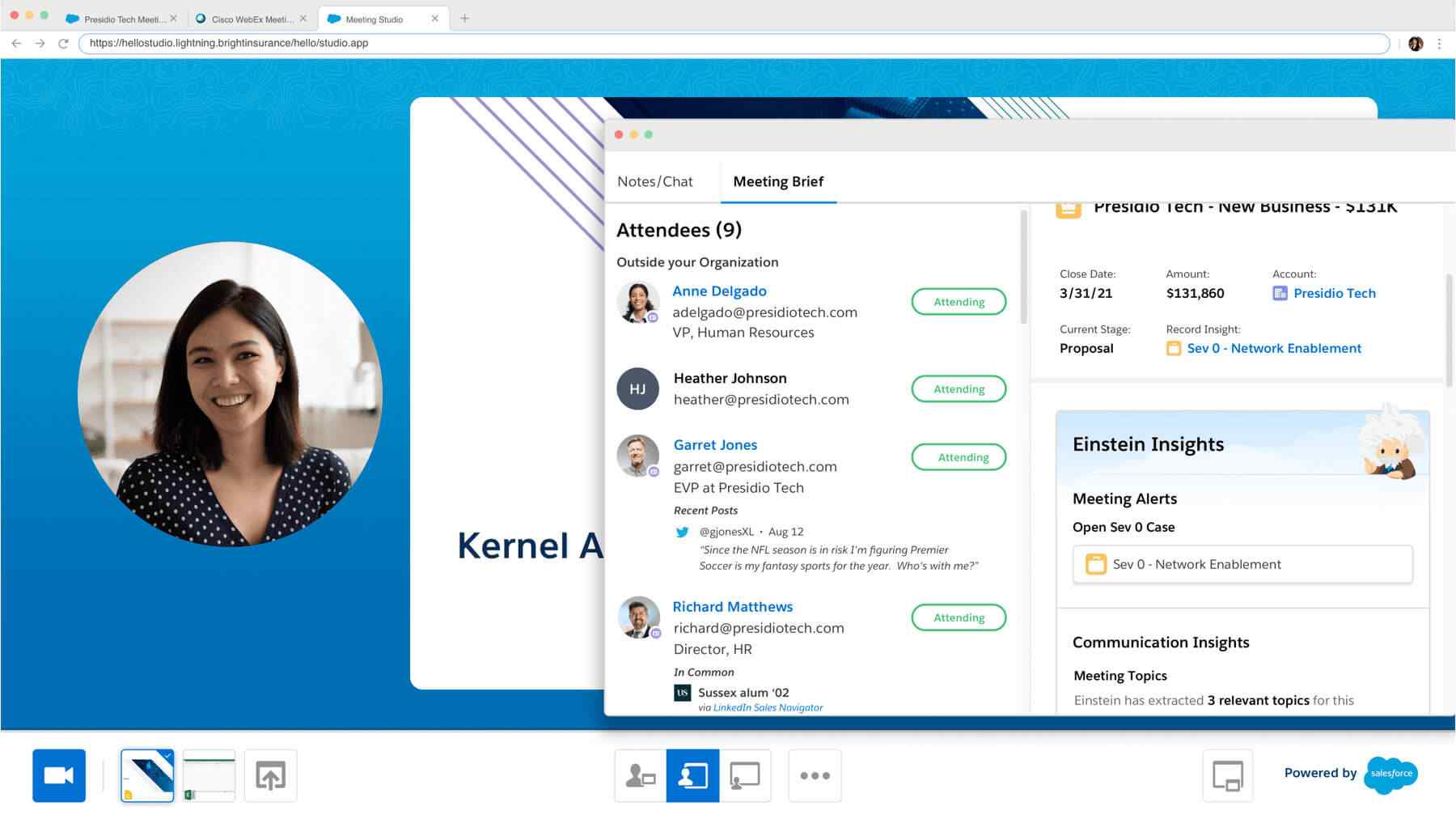Screen dimensions: 1456x819
Task: Open Sev 0 - Network Enablement record link
Action: point(1274,348)
